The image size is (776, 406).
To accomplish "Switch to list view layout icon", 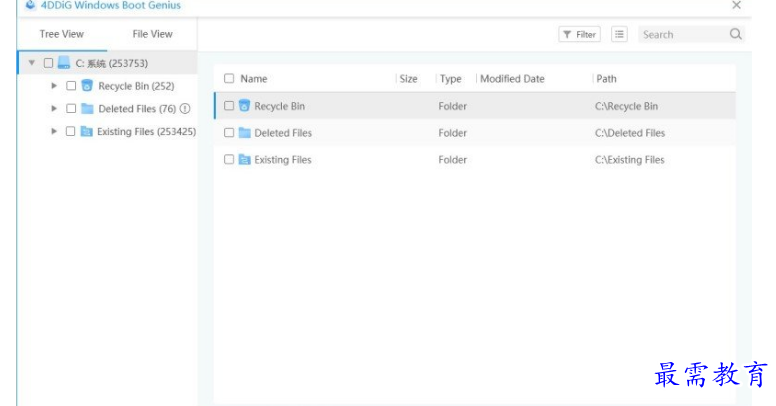I will (x=619, y=34).
